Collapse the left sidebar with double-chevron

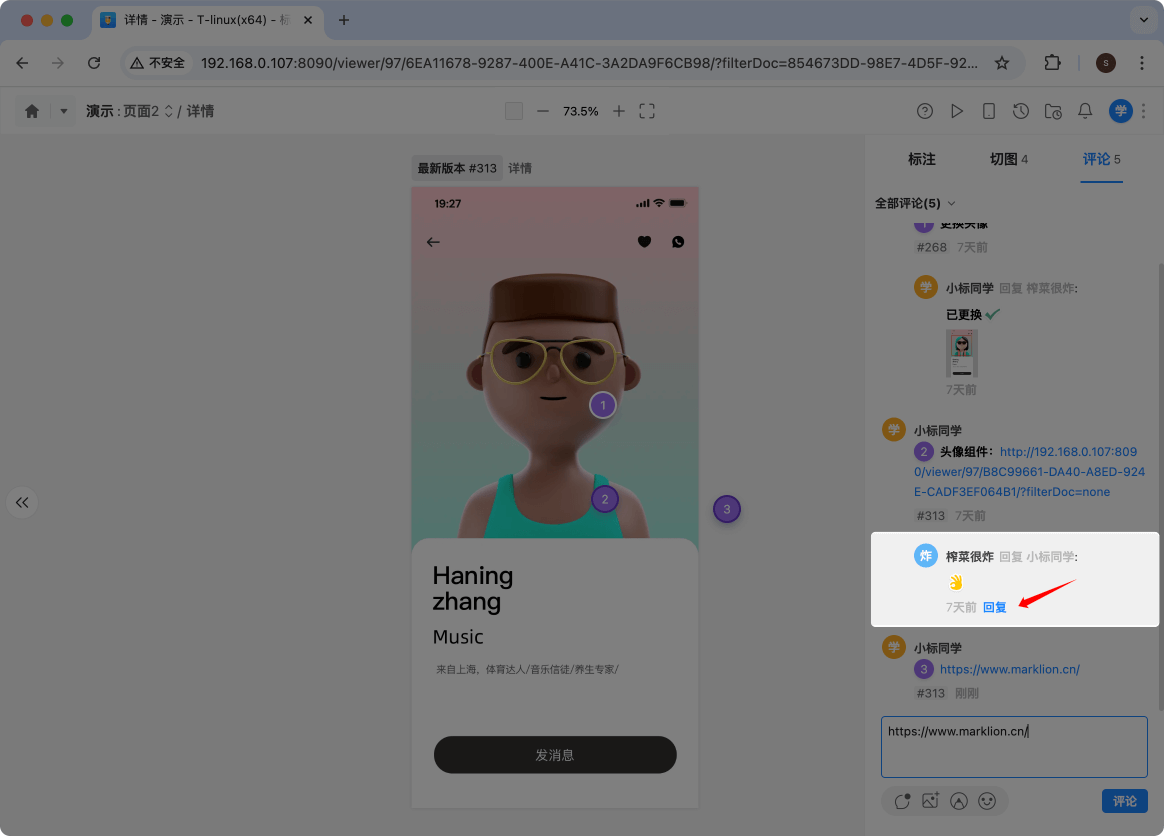tap(22, 502)
